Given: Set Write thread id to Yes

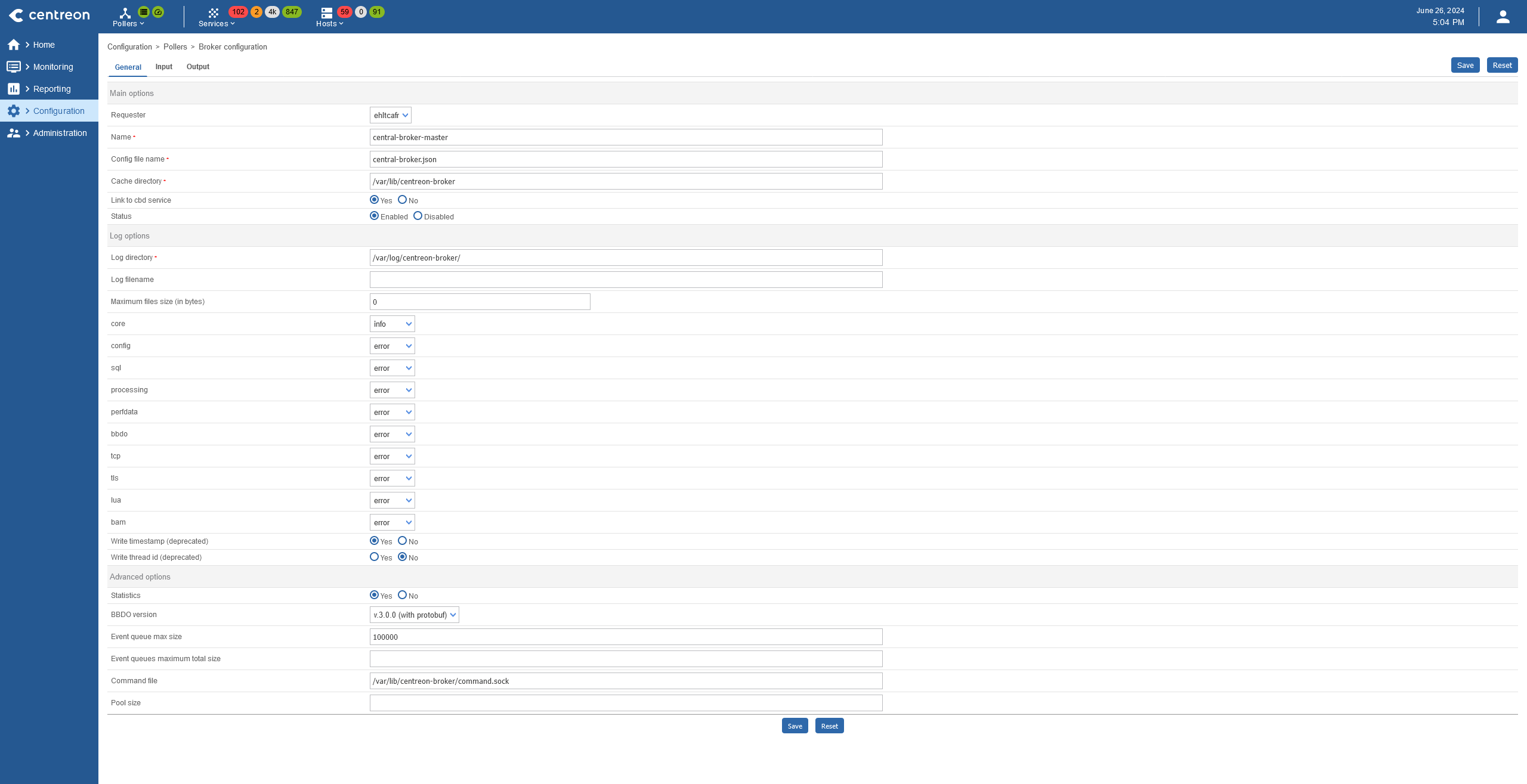Looking at the screenshot, I should coord(374,557).
